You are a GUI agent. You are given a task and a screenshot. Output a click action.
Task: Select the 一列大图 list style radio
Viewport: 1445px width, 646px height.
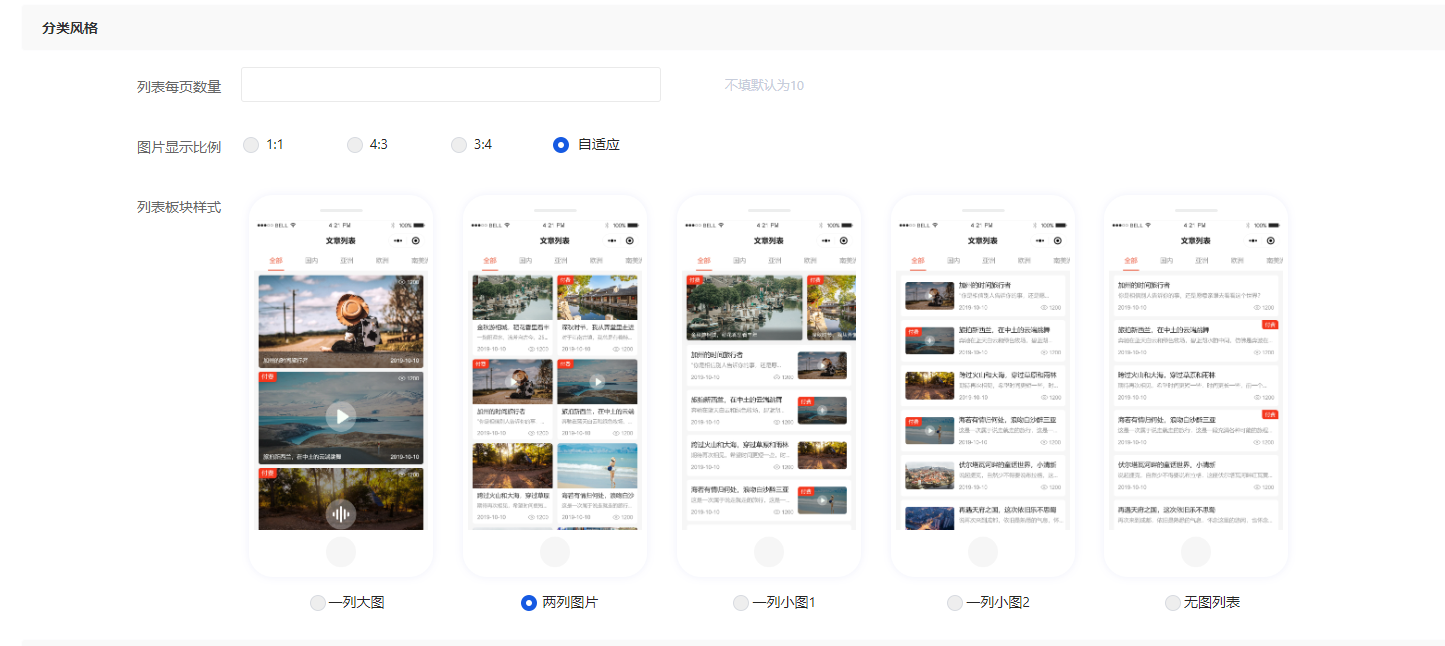pyautogui.click(x=318, y=603)
